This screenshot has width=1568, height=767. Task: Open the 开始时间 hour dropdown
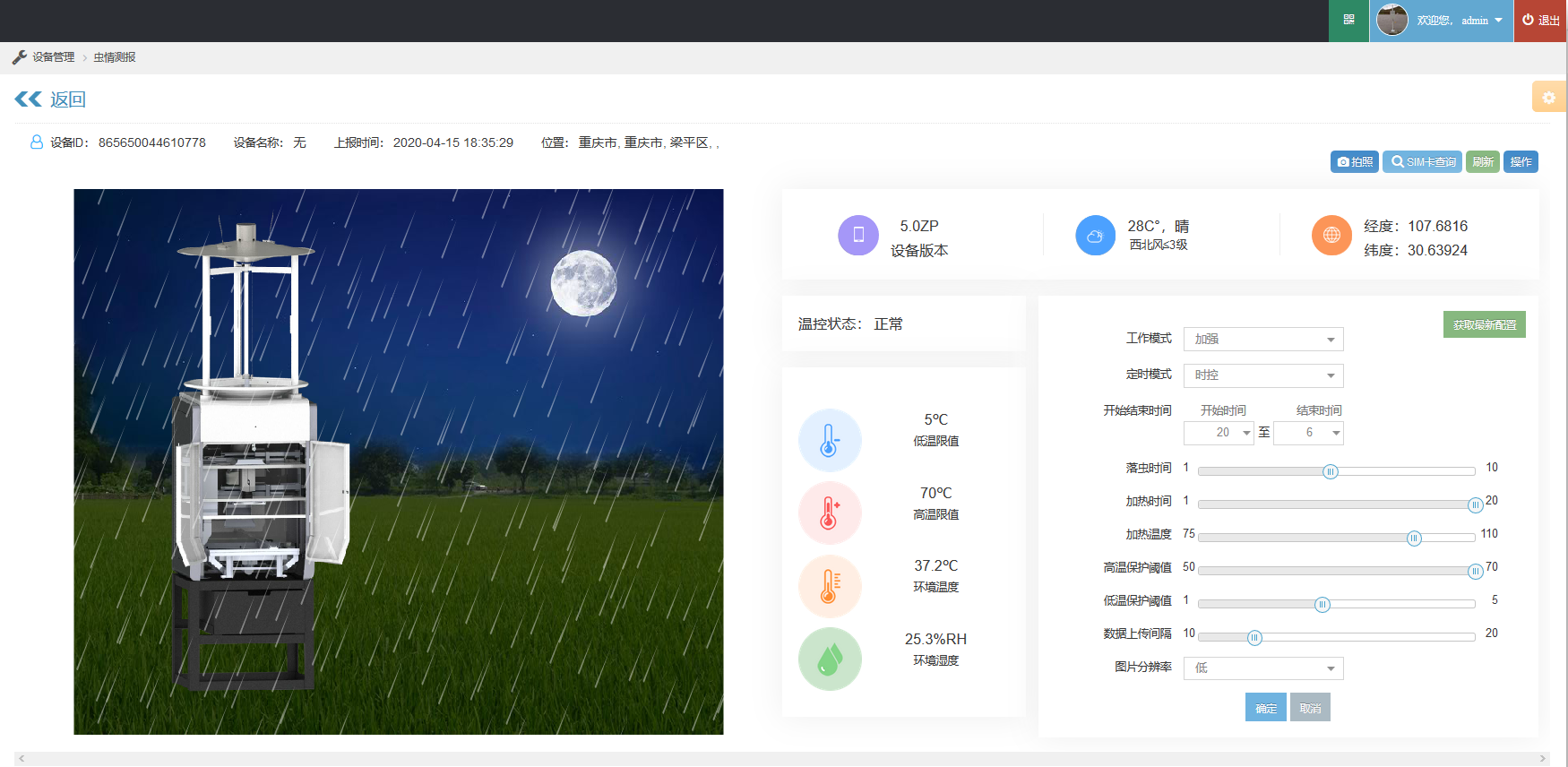click(1218, 433)
